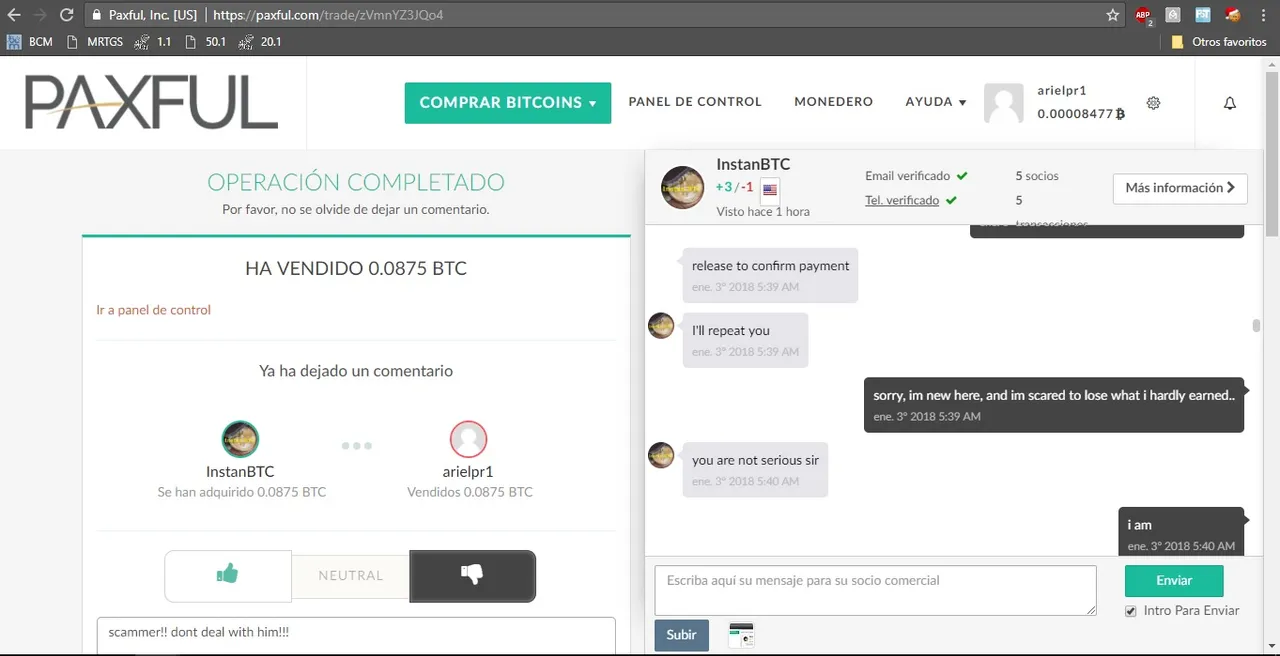Click the US flag icon beside InstanBTC
1280x656 pixels.
point(770,189)
